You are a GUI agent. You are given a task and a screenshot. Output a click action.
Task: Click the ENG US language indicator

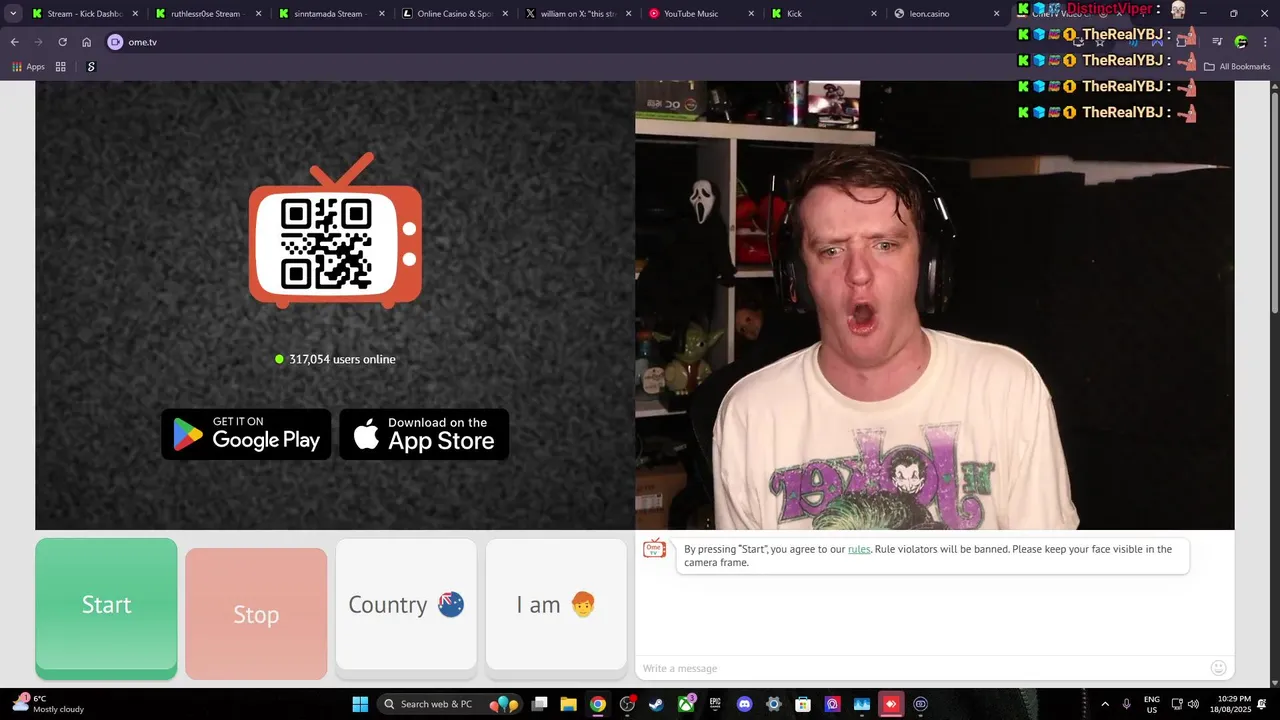(x=1152, y=704)
